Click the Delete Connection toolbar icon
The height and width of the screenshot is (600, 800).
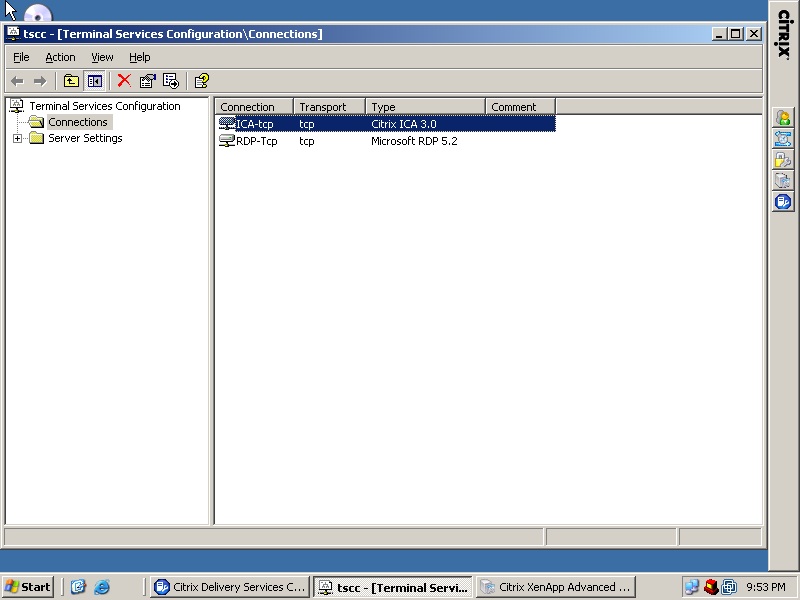pos(124,81)
